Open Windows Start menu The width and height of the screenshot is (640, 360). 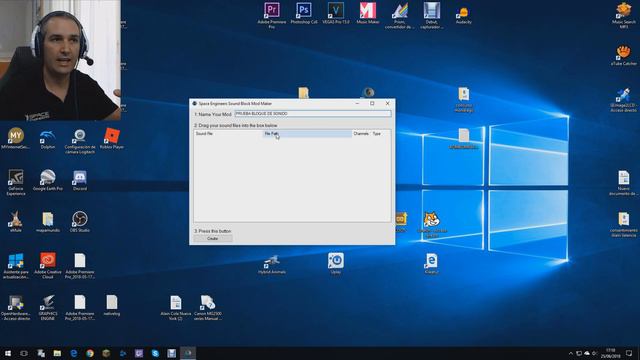point(8,353)
